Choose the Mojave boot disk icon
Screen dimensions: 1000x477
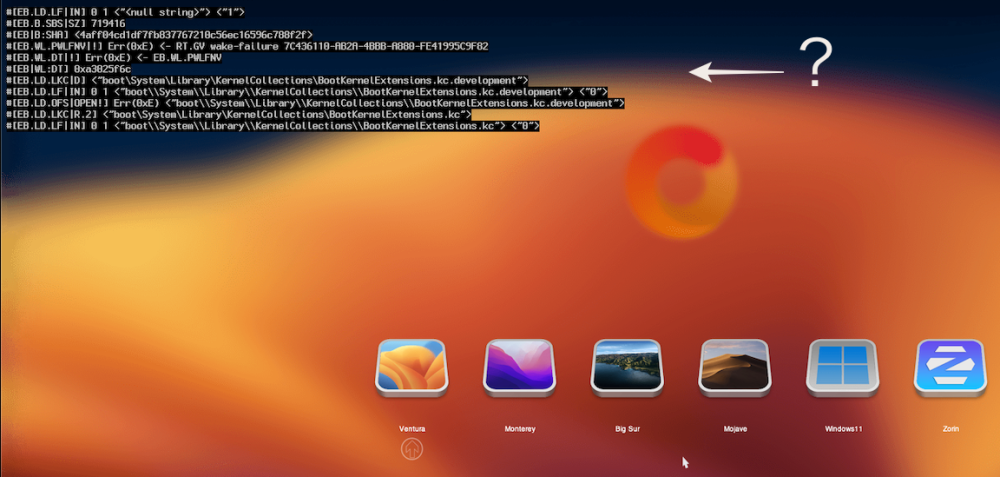(x=735, y=368)
